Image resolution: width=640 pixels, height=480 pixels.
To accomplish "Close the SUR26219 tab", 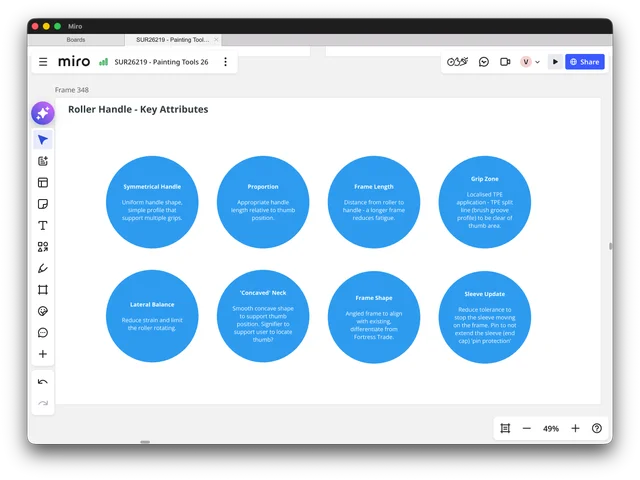I will [x=216, y=40].
